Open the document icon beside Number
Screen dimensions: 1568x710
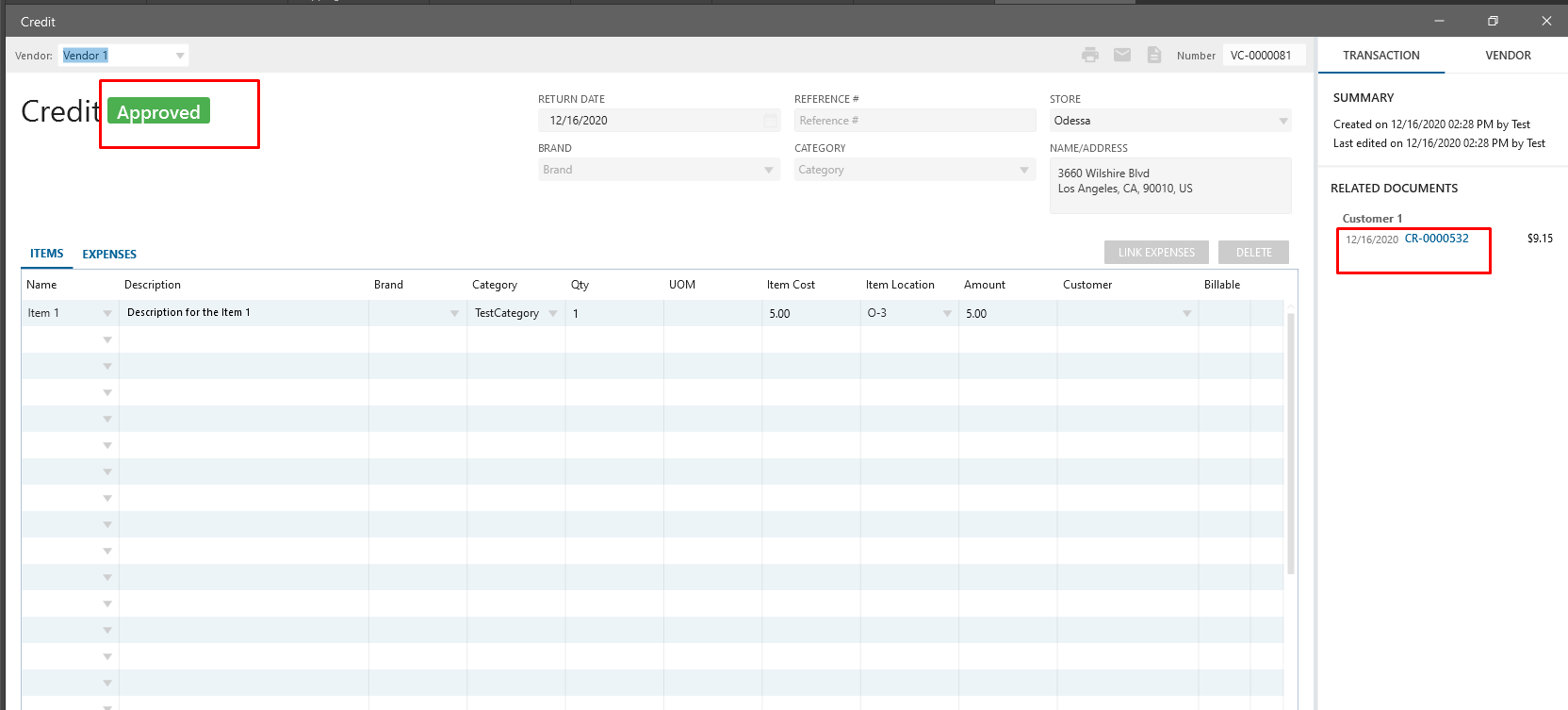coord(1154,55)
